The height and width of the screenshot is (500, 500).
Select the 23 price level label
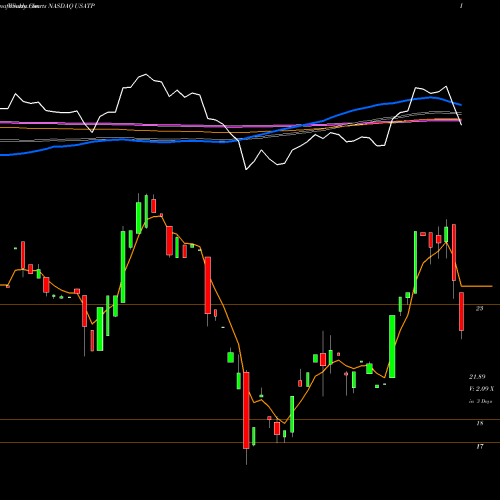tap(479, 309)
